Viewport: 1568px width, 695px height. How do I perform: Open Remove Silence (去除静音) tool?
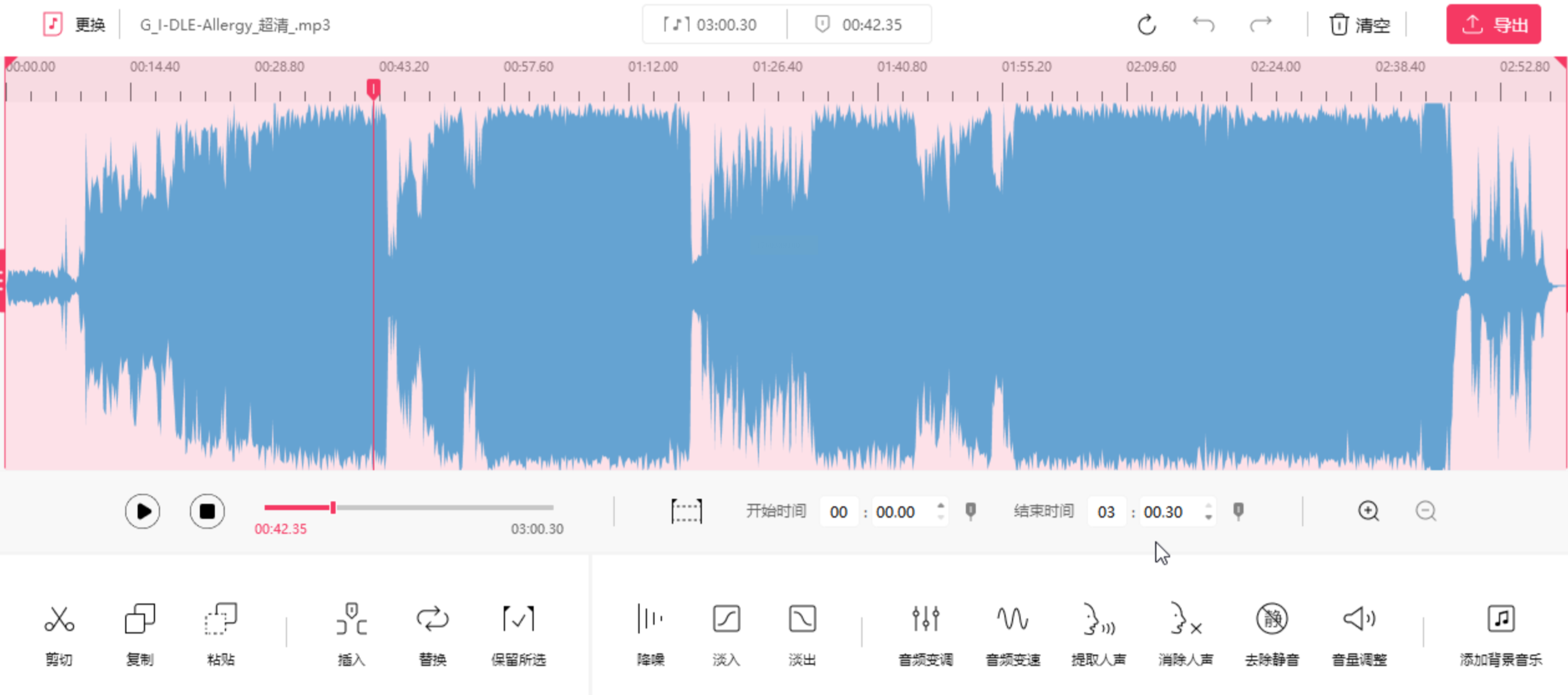(1272, 620)
